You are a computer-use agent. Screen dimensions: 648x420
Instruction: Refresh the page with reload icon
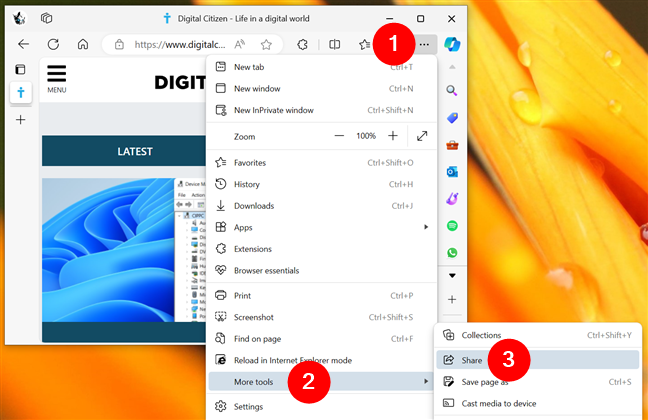tap(53, 44)
